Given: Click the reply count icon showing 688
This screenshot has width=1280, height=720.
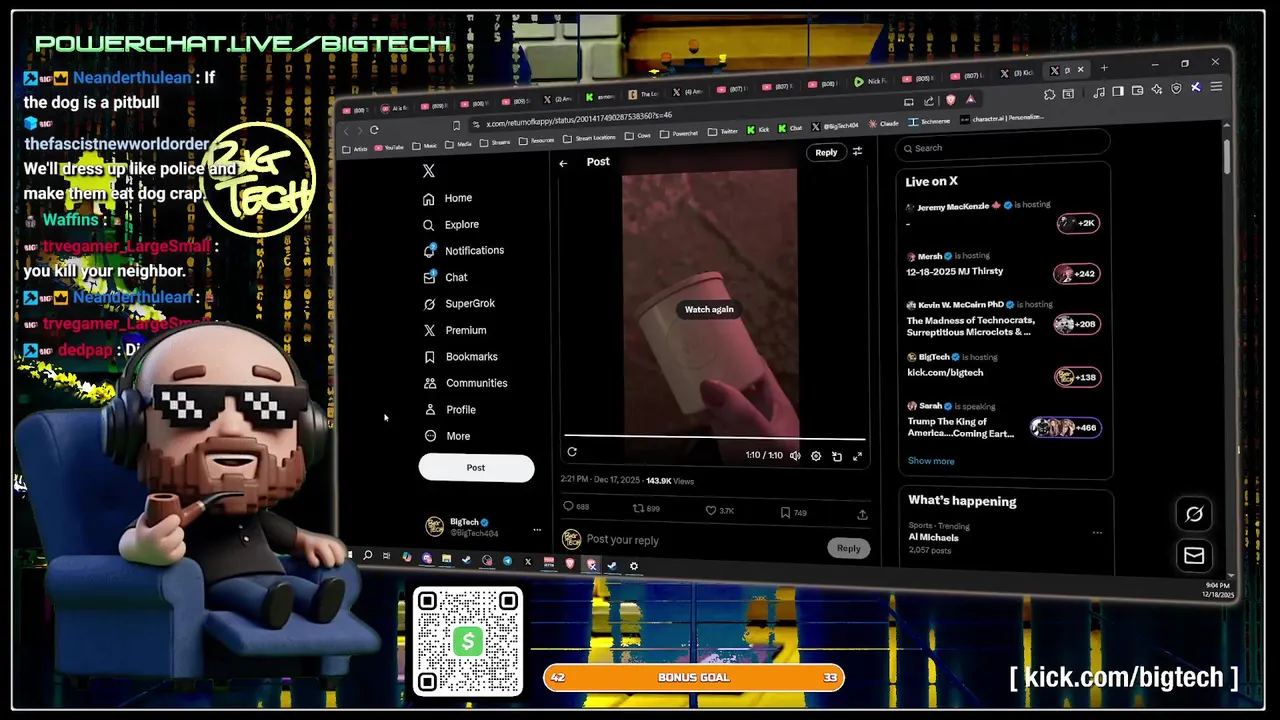Looking at the screenshot, I should click(x=576, y=508).
